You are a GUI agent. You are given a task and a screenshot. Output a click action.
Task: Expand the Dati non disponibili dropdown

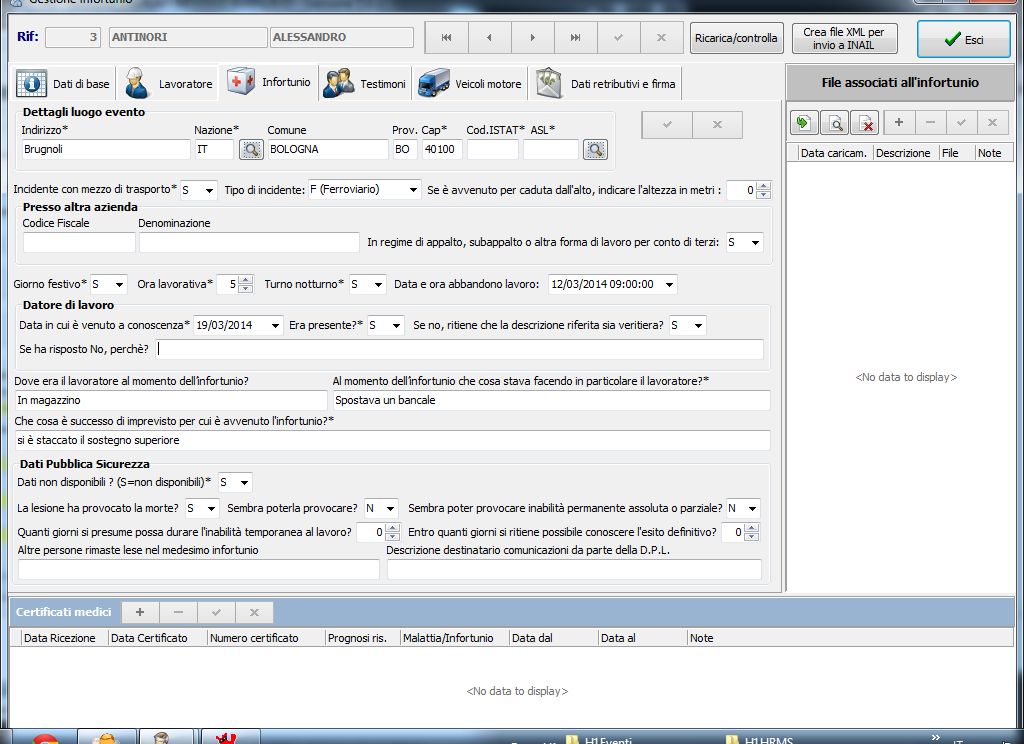244,483
